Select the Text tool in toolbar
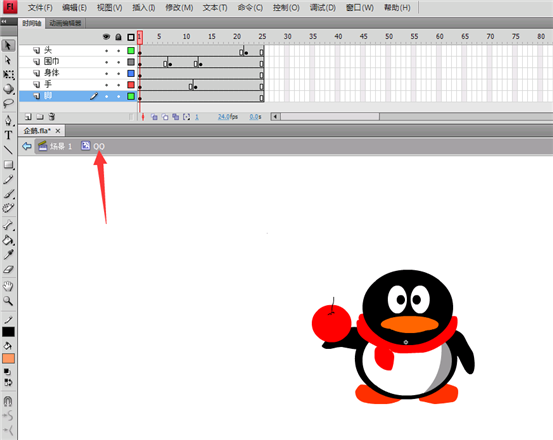 pyautogui.click(x=8, y=135)
